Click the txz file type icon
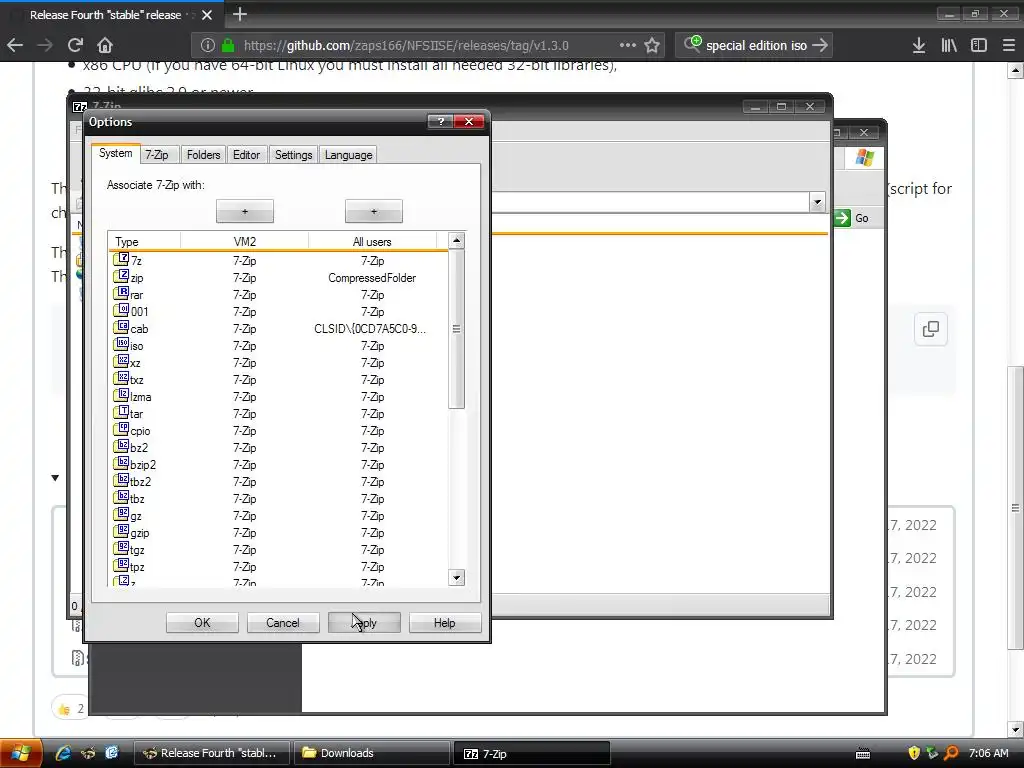This screenshot has width=1024, height=768. coord(121,378)
